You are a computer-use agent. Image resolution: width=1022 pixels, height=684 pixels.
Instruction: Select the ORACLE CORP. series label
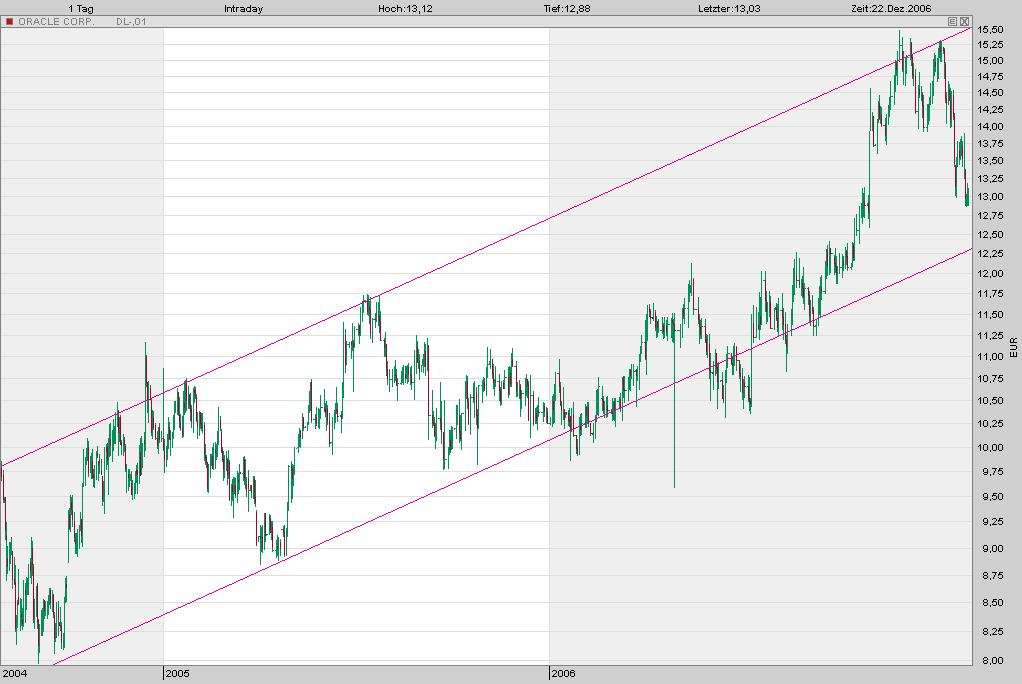coord(56,22)
